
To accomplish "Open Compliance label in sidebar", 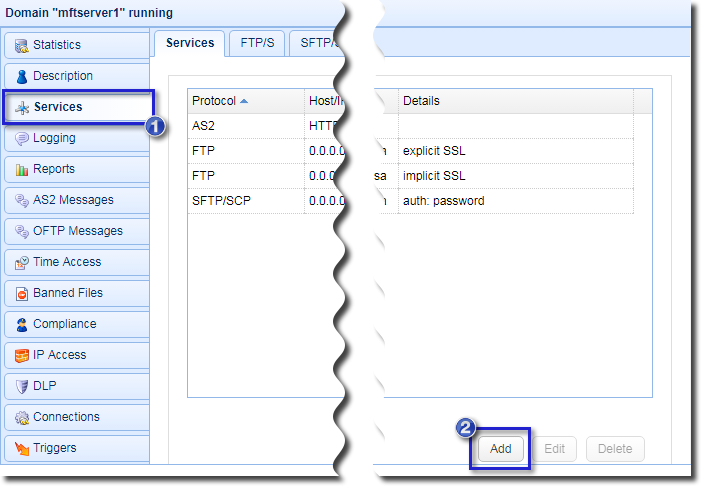I will pyautogui.click(x=65, y=324).
